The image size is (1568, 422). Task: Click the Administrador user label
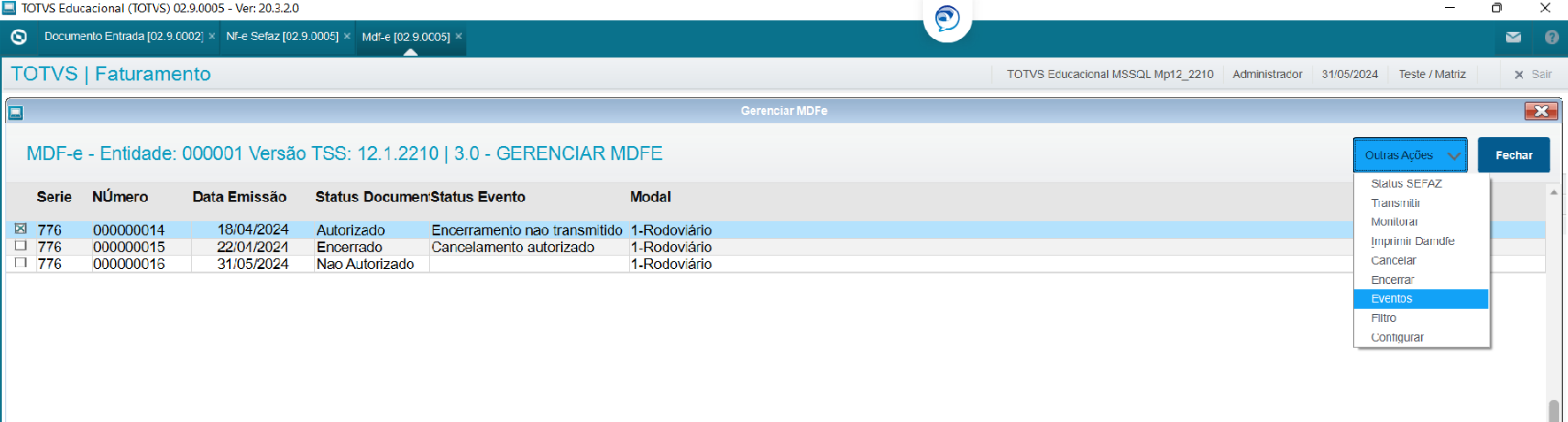coord(1267,74)
